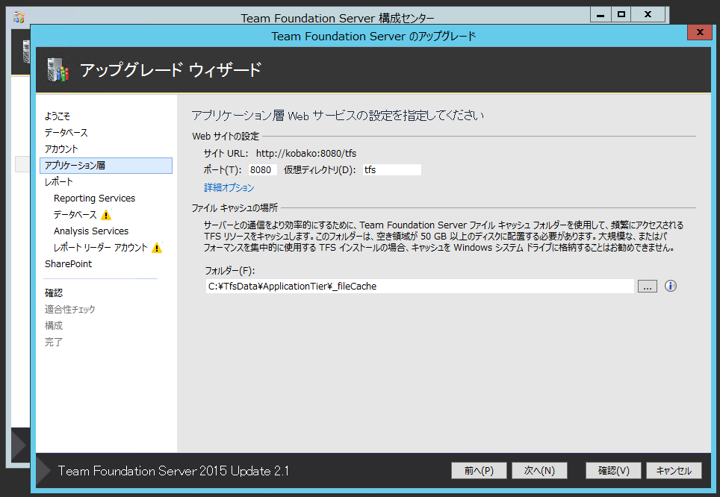Image resolution: width=720 pixels, height=497 pixels.
Task: Open the SharePoint step
Action: coord(68,264)
